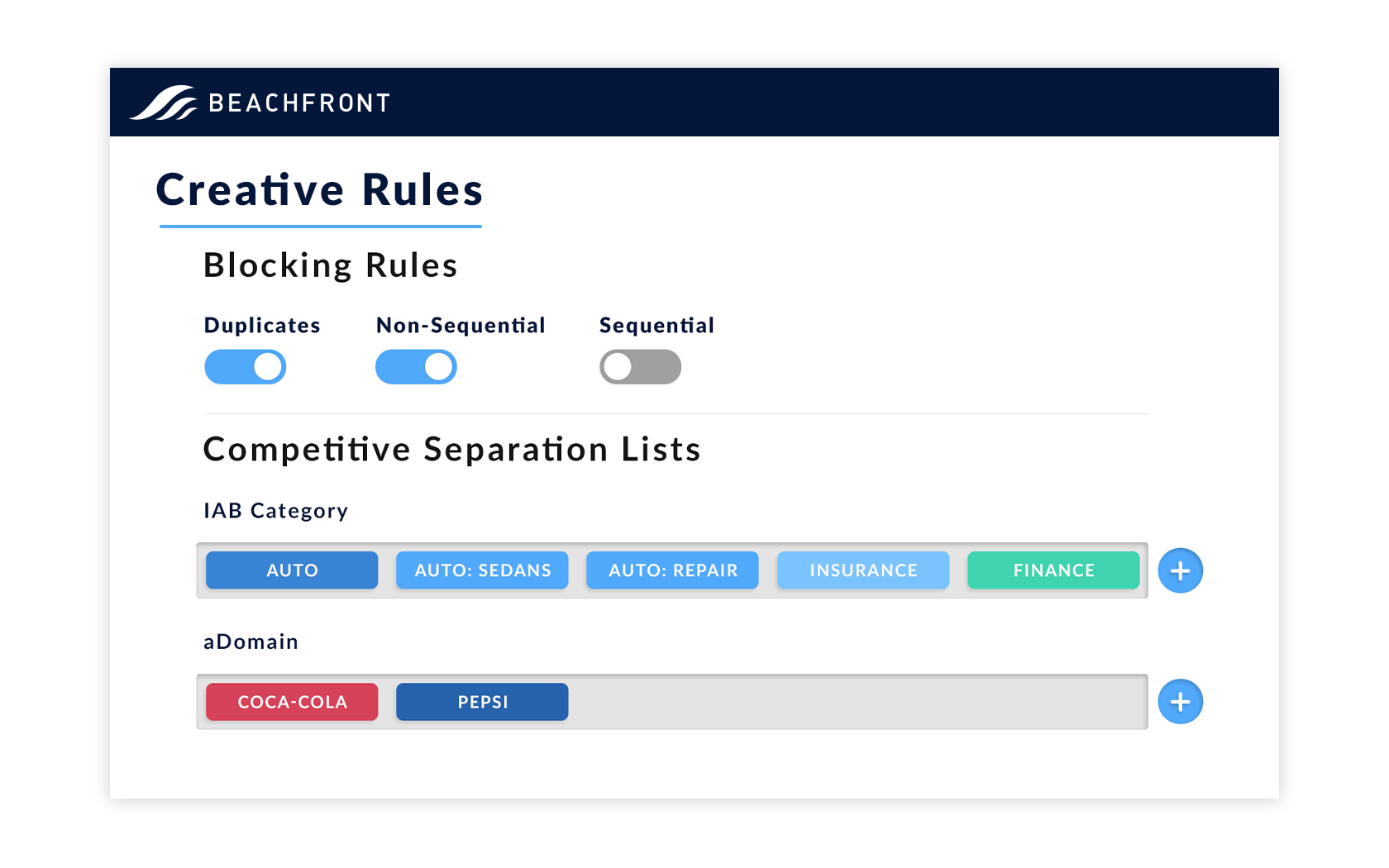Click the Duplicates label
This screenshot has width=1389, height=868.
pos(262,325)
